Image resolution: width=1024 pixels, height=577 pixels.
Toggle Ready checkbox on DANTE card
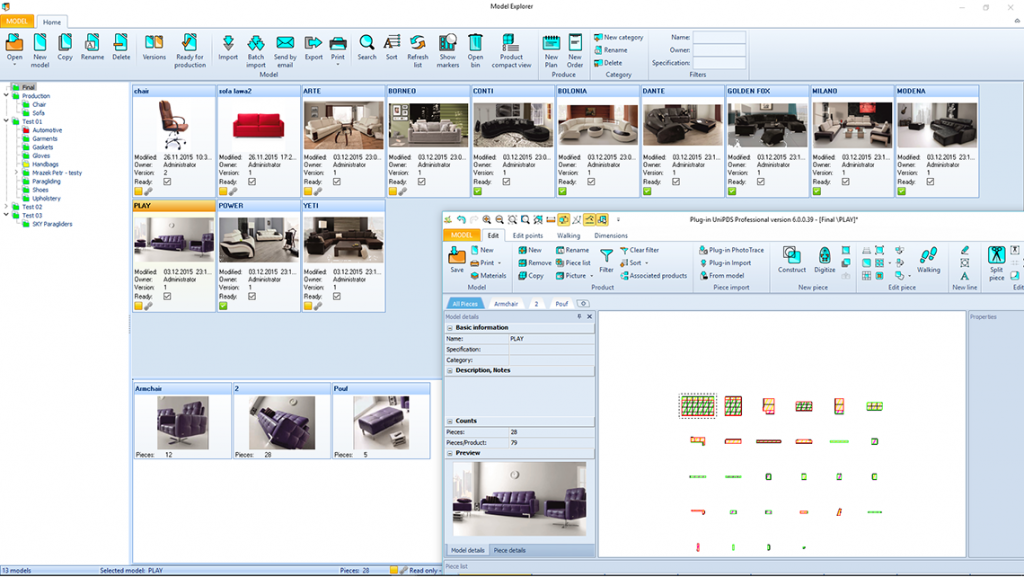[676, 182]
